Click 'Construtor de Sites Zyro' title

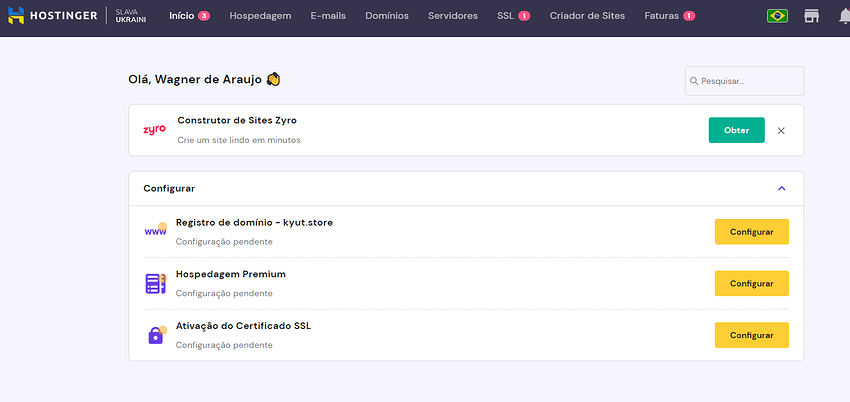click(x=237, y=120)
